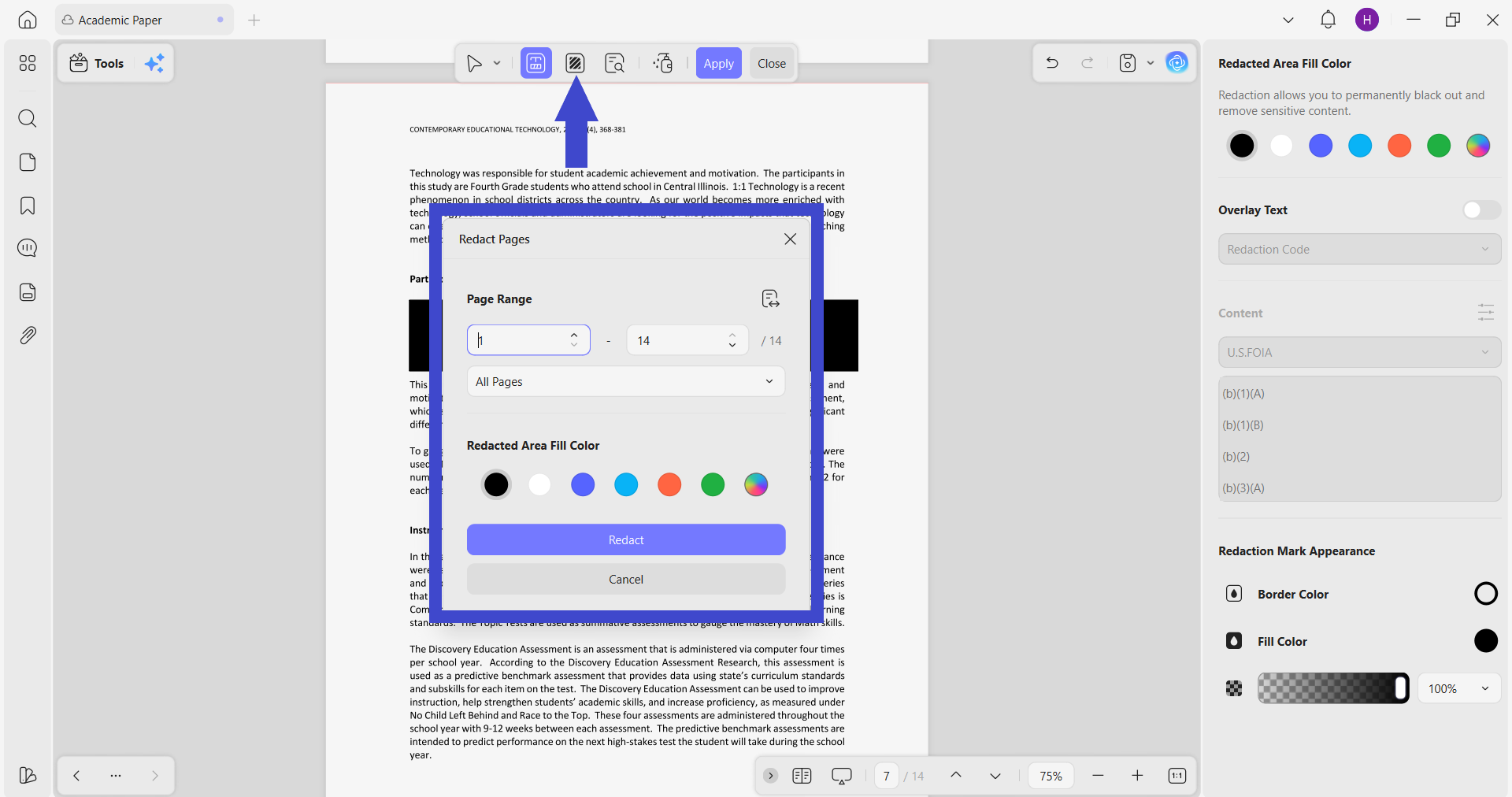Click the actual size 1:1 icon
This screenshot has width=1512, height=797.
click(1177, 776)
